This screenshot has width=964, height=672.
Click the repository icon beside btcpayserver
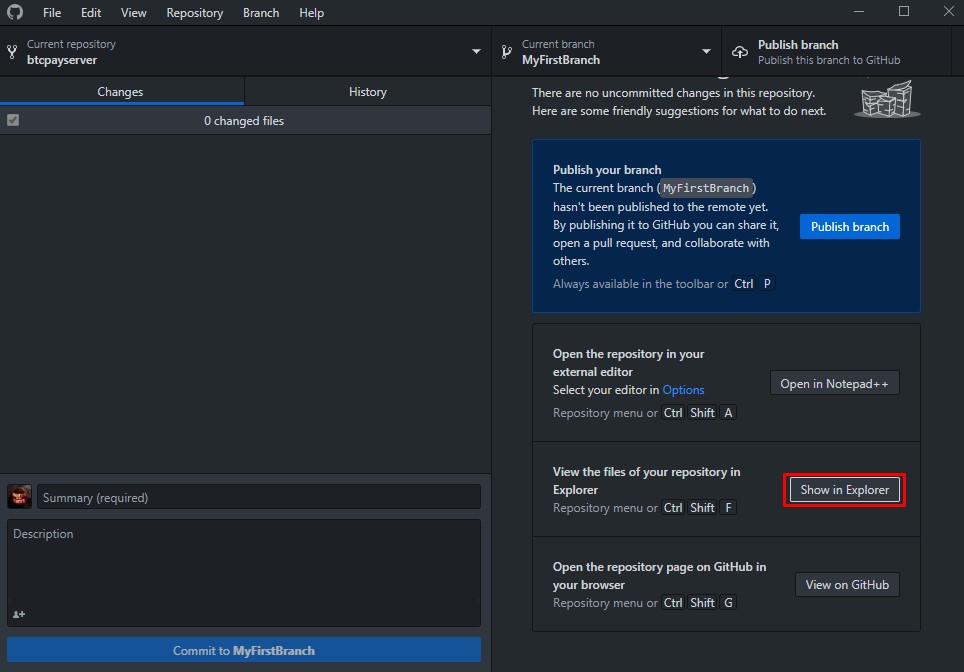(12, 52)
